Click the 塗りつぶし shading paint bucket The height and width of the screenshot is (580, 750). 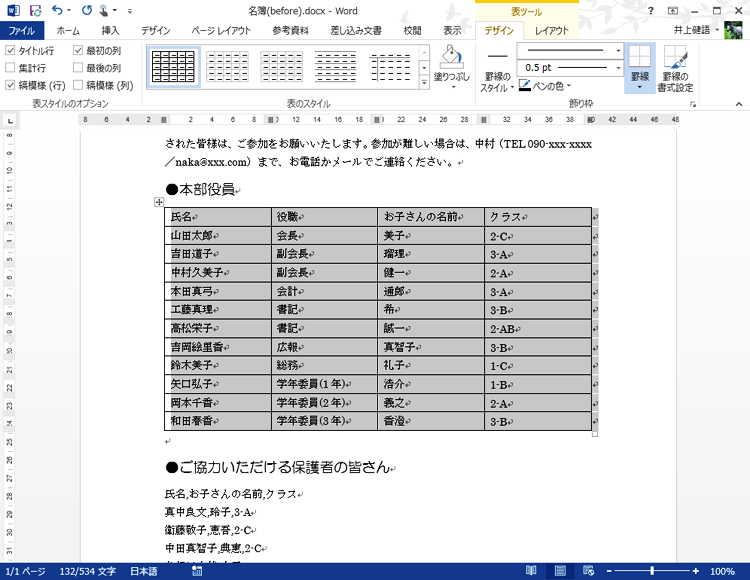(452, 57)
